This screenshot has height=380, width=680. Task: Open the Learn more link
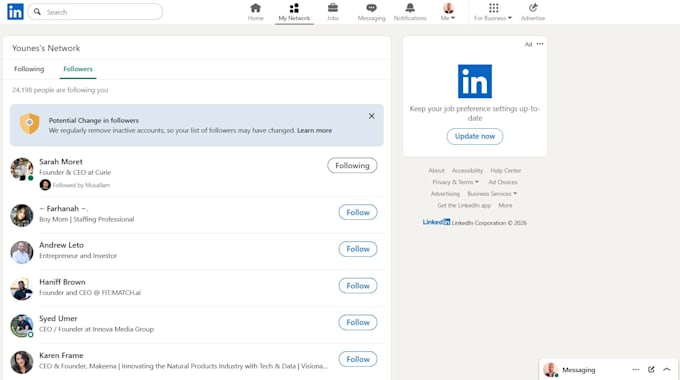point(314,130)
